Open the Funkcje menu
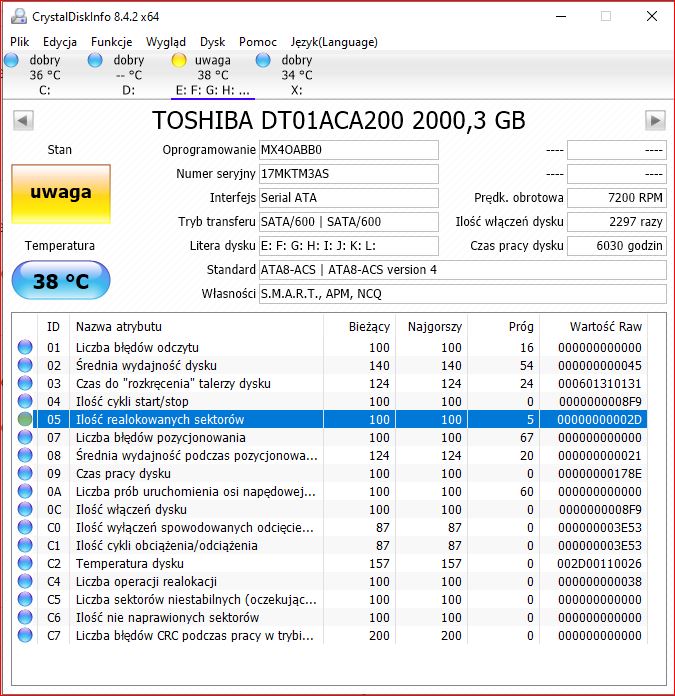The image size is (675, 696). (111, 42)
